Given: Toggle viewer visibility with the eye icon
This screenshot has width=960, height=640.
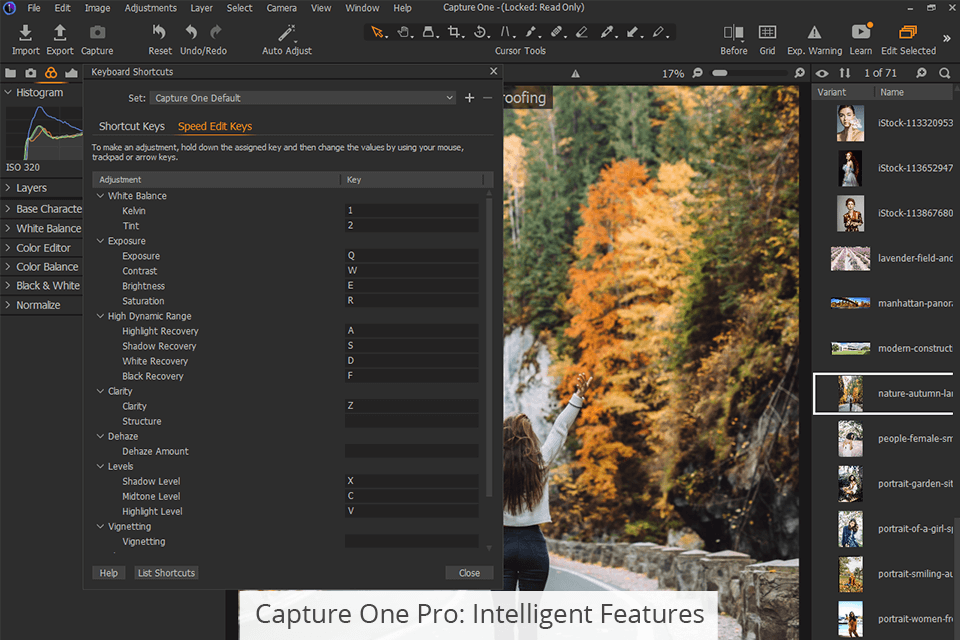Looking at the screenshot, I should click(x=822, y=73).
